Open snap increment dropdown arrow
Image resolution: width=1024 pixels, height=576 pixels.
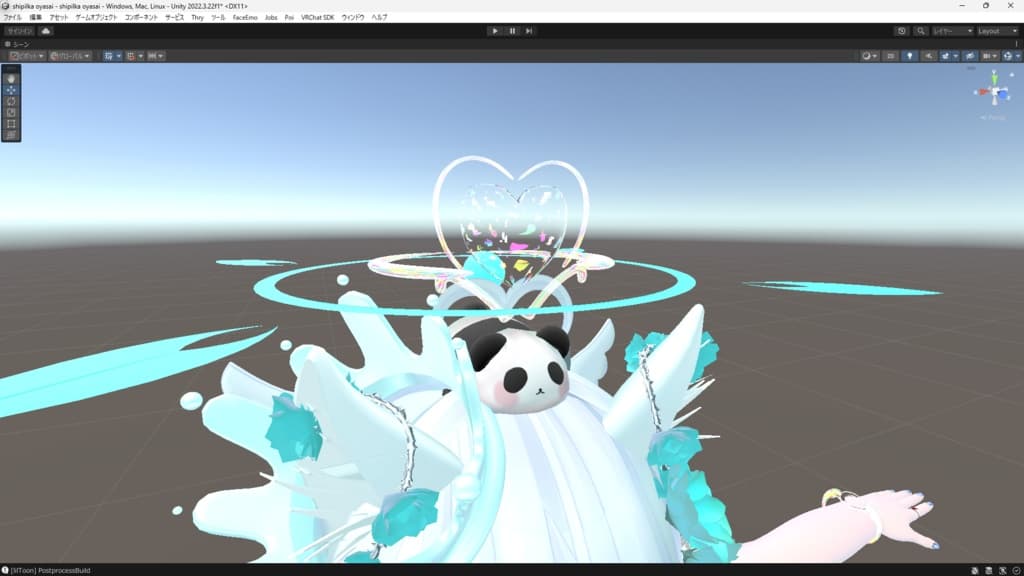161,56
